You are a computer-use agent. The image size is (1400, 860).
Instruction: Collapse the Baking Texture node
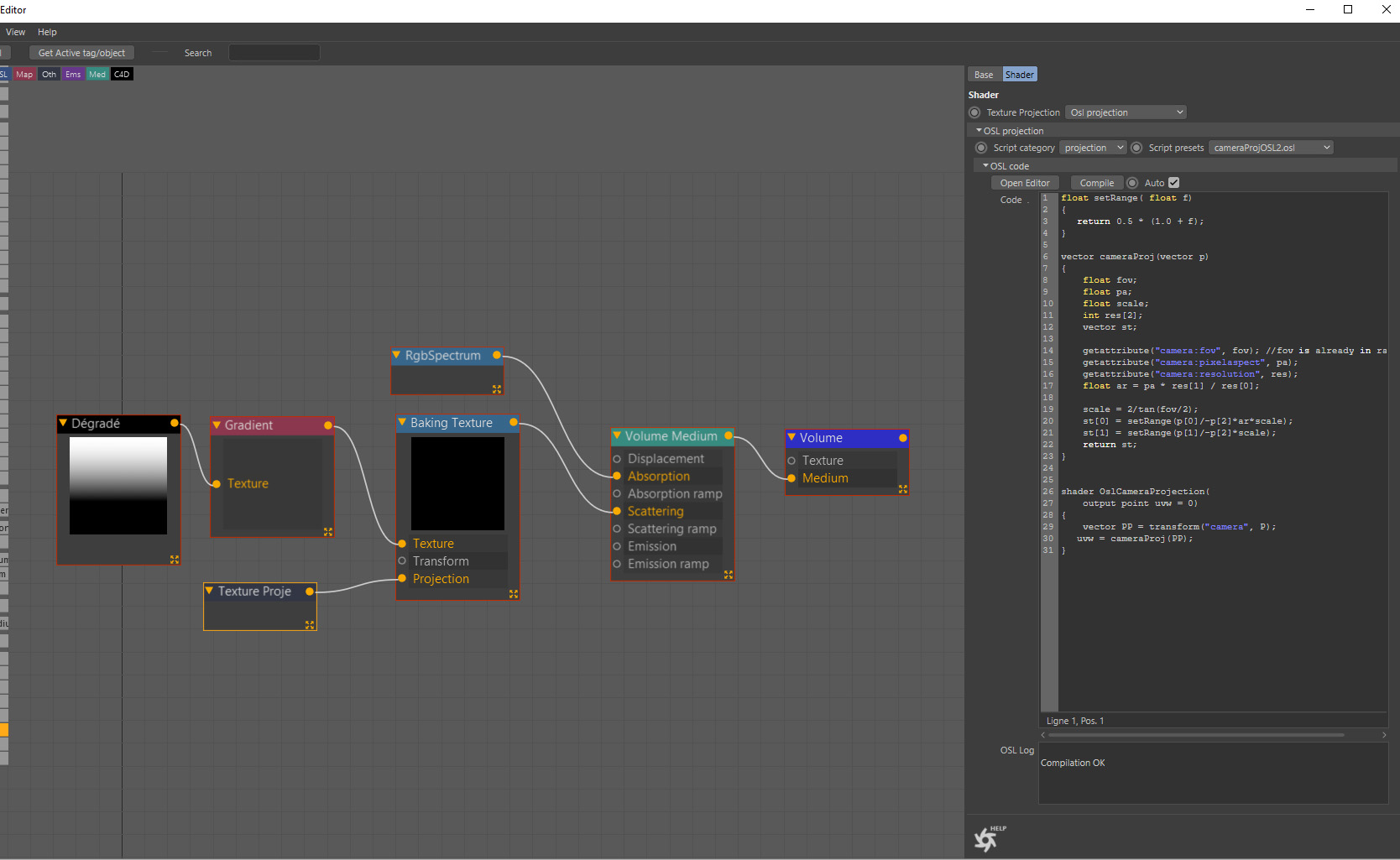pos(402,422)
